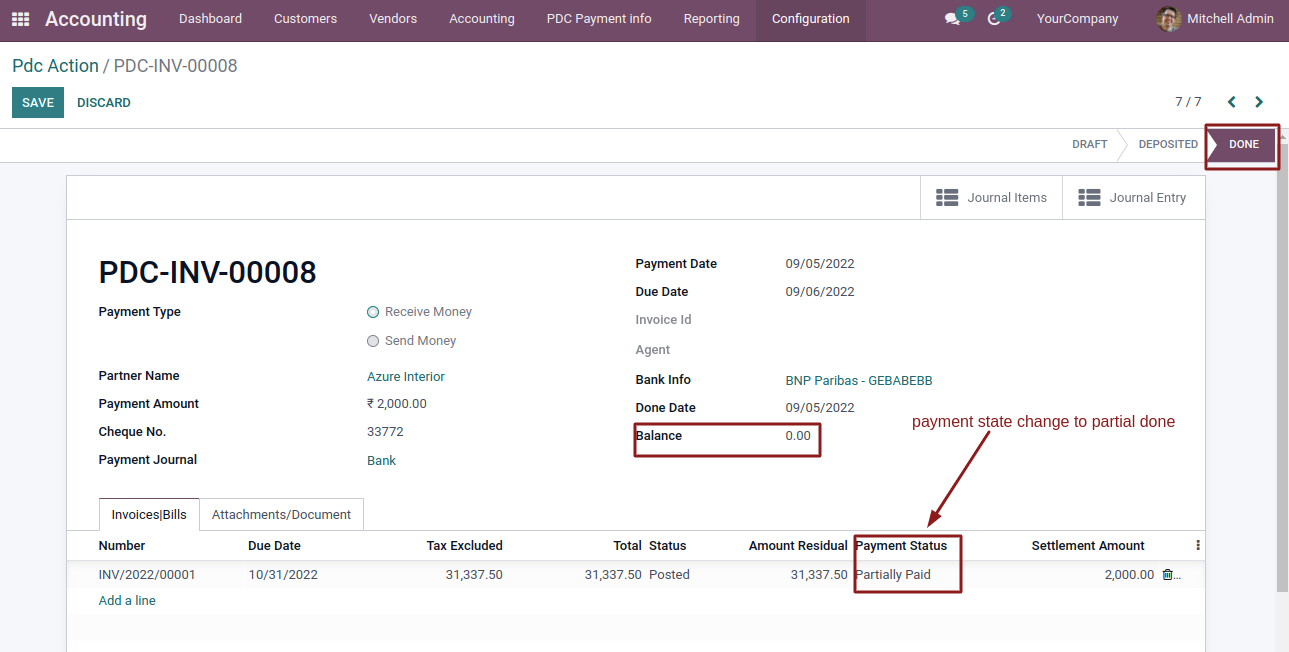Open the Configuration menu
1289x652 pixels.
[811, 19]
